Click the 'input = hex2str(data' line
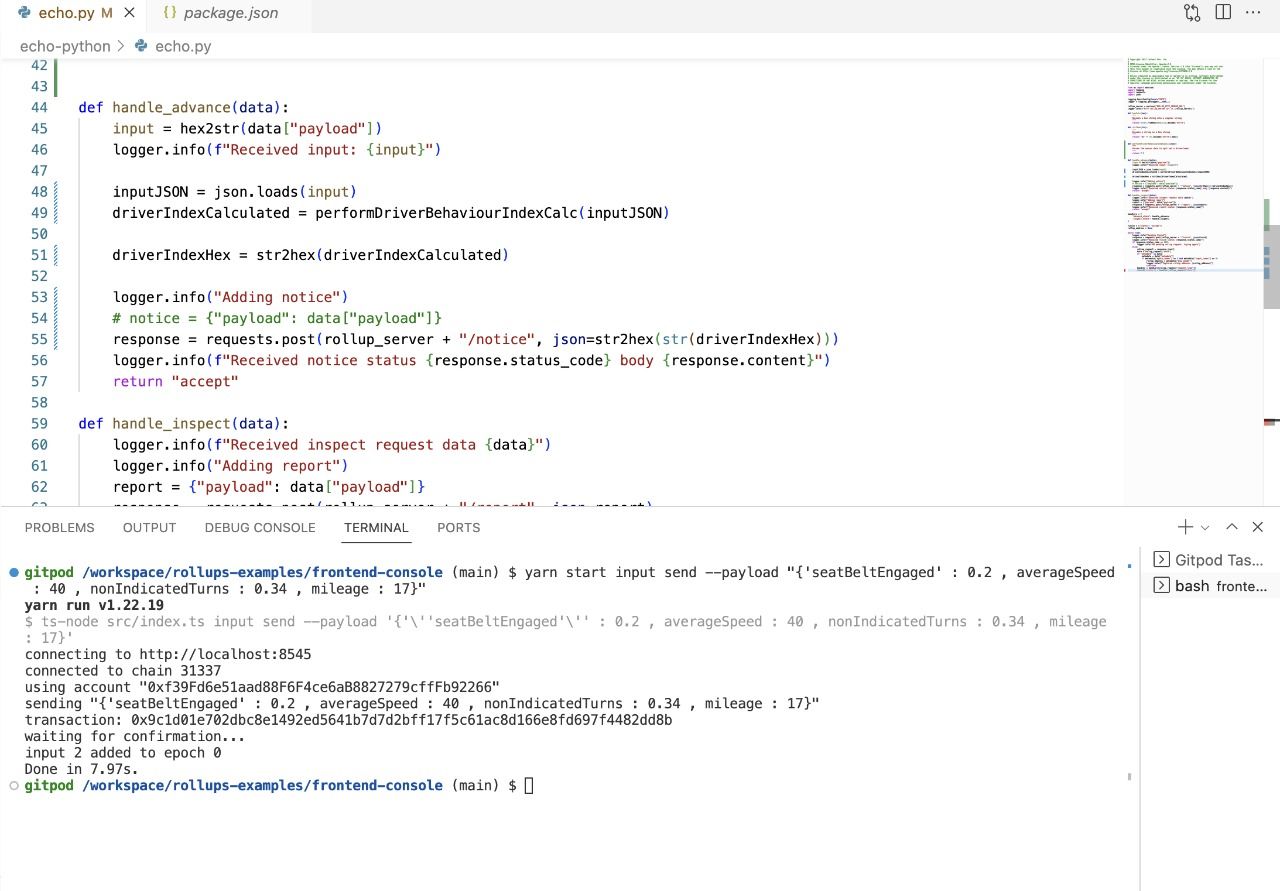Screen dimensions: 1280x891 [x=247, y=128]
